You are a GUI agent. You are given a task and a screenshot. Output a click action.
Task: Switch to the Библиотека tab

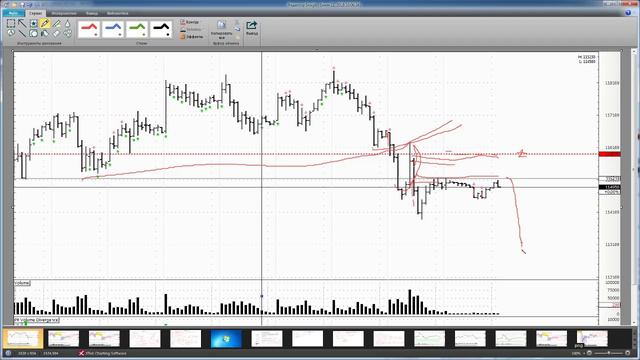click(x=118, y=13)
